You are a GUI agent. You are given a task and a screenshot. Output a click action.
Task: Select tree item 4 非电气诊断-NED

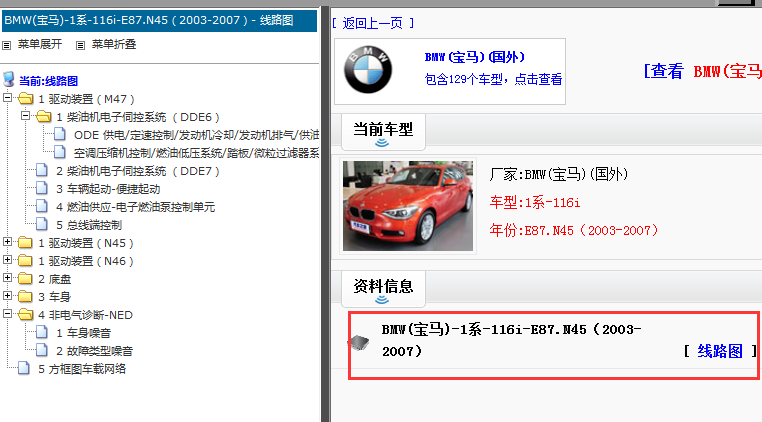point(86,315)
